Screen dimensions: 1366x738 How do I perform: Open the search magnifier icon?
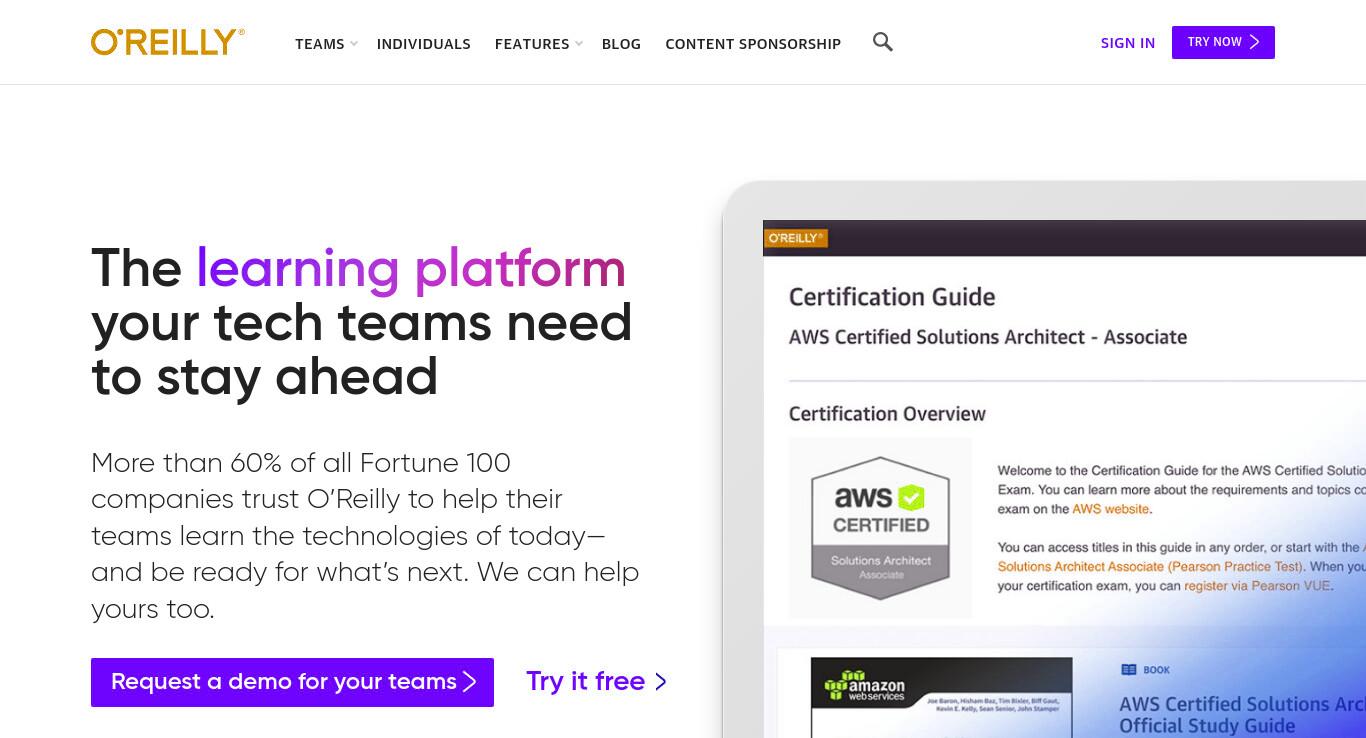(882, 42)
